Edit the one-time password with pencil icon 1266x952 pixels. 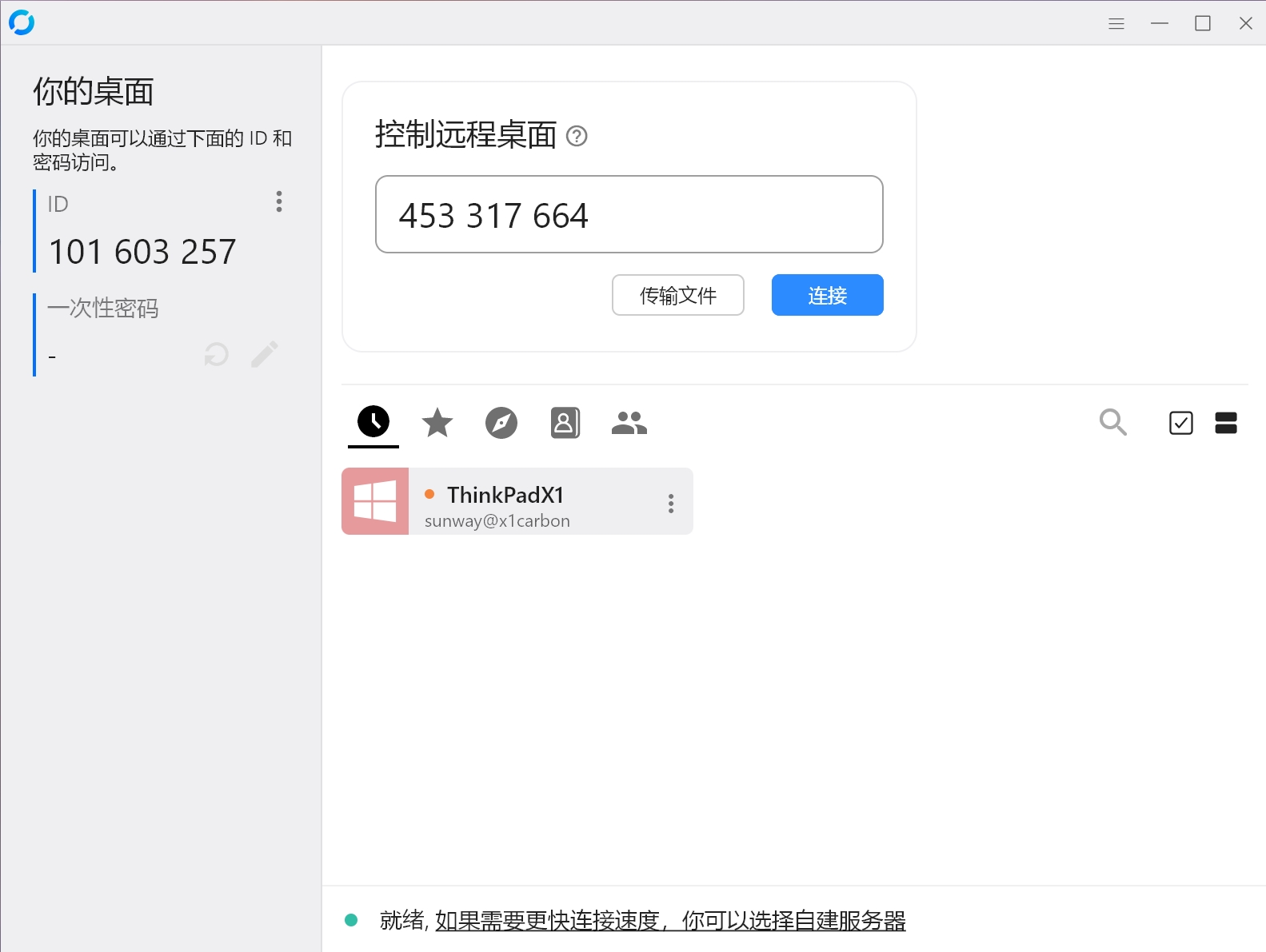[x=264, y=354]
